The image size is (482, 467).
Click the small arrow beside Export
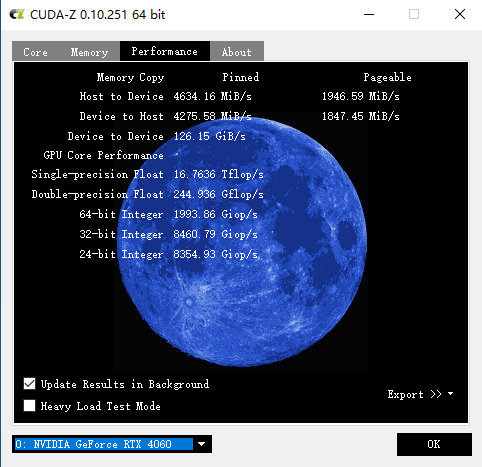click(450, 394)
